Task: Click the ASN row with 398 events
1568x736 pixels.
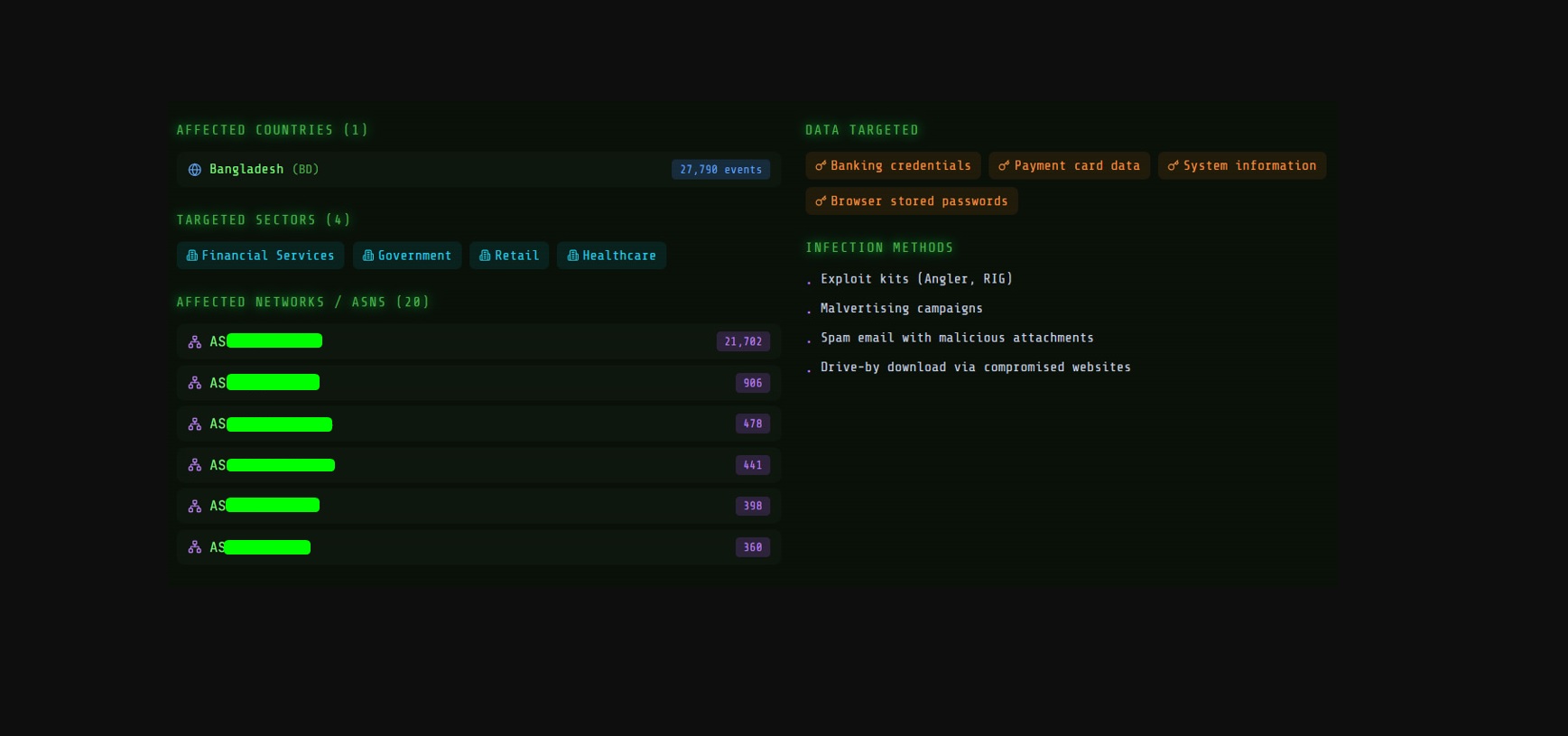Action: pos(478,506)
